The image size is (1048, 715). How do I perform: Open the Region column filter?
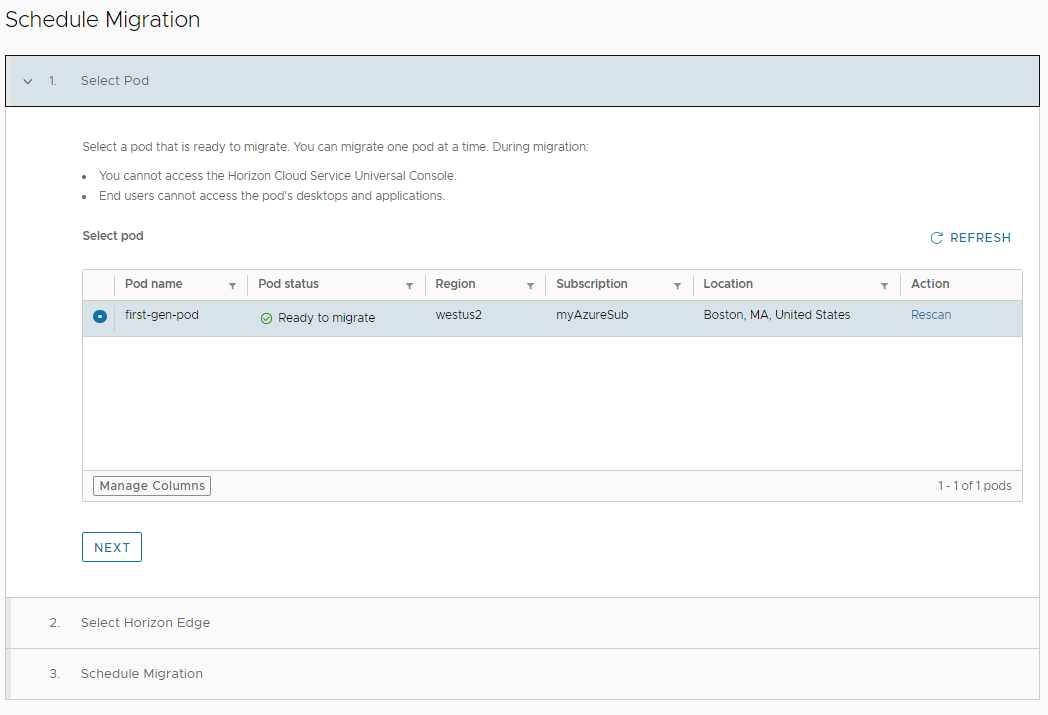[530, 286]
